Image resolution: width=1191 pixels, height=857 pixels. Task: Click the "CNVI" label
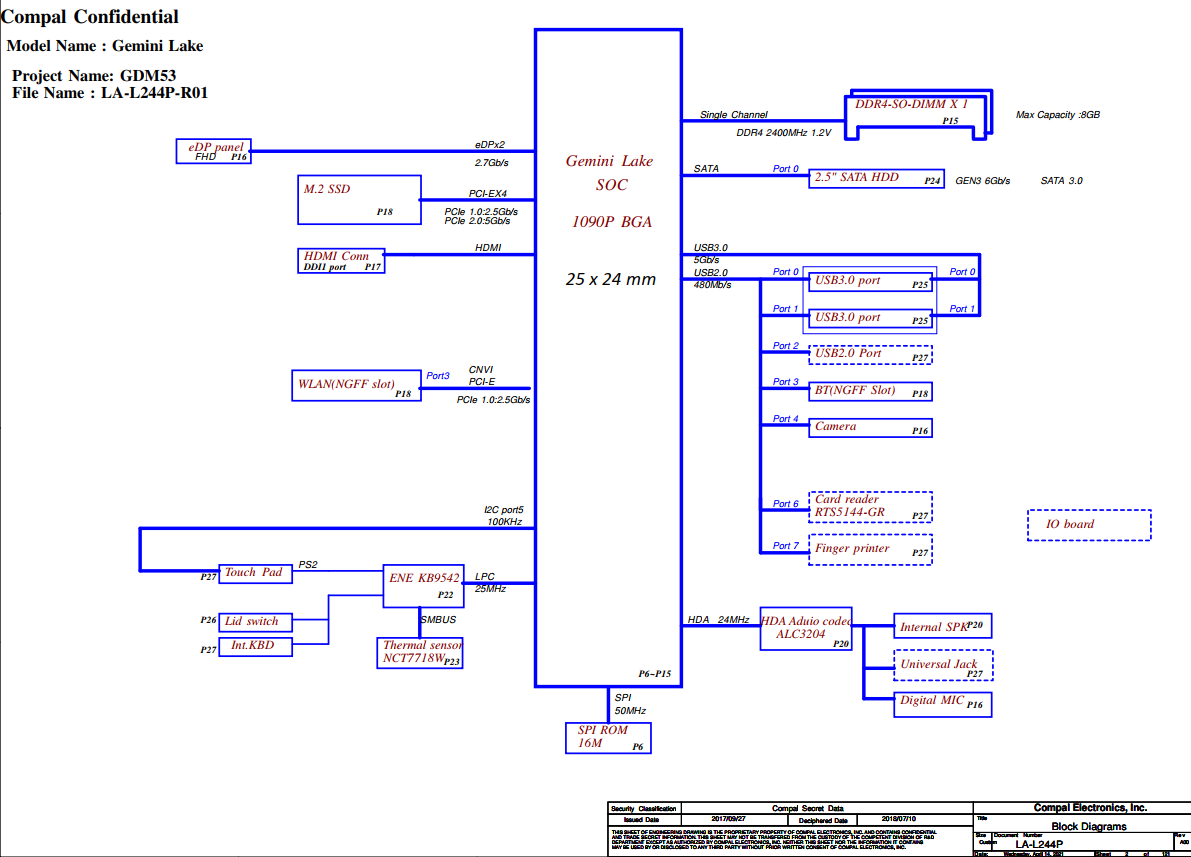(x=481, y=370)
